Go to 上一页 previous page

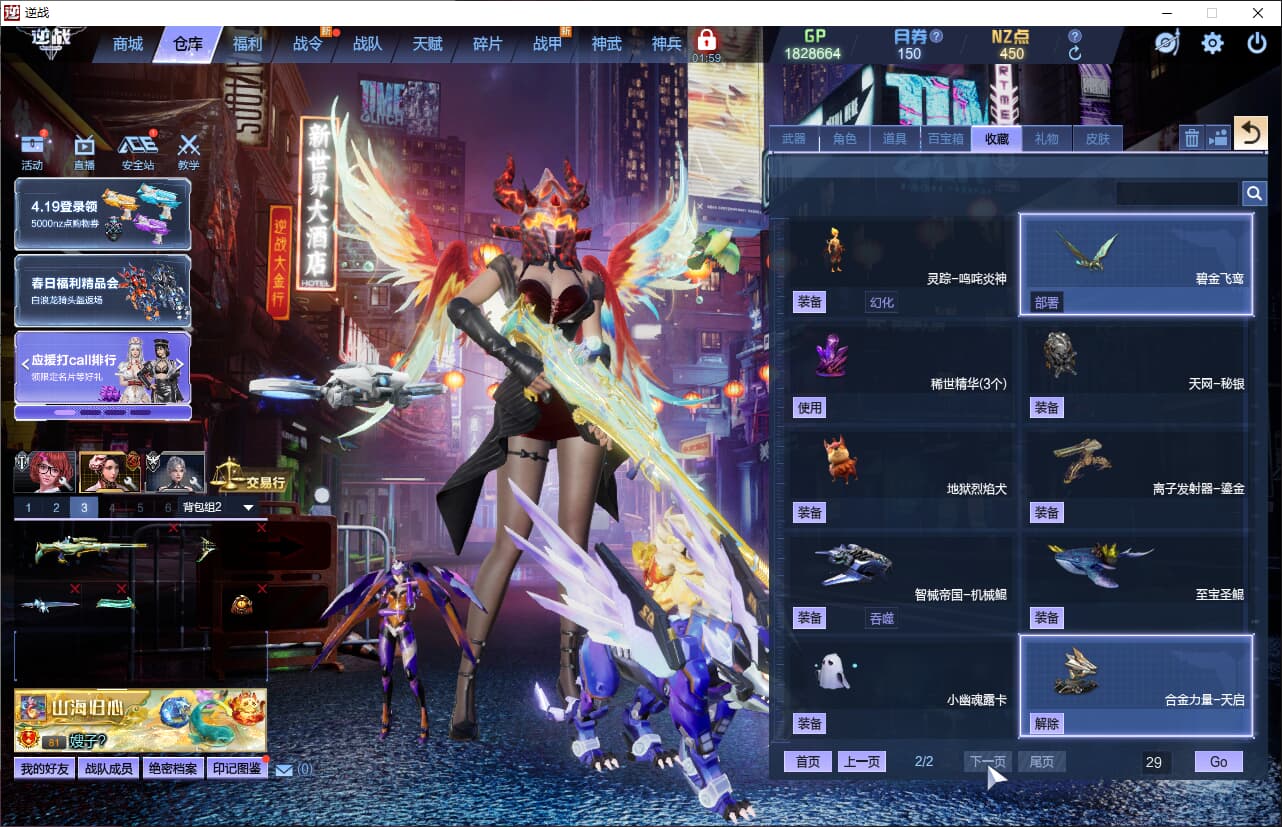(862, 762)
